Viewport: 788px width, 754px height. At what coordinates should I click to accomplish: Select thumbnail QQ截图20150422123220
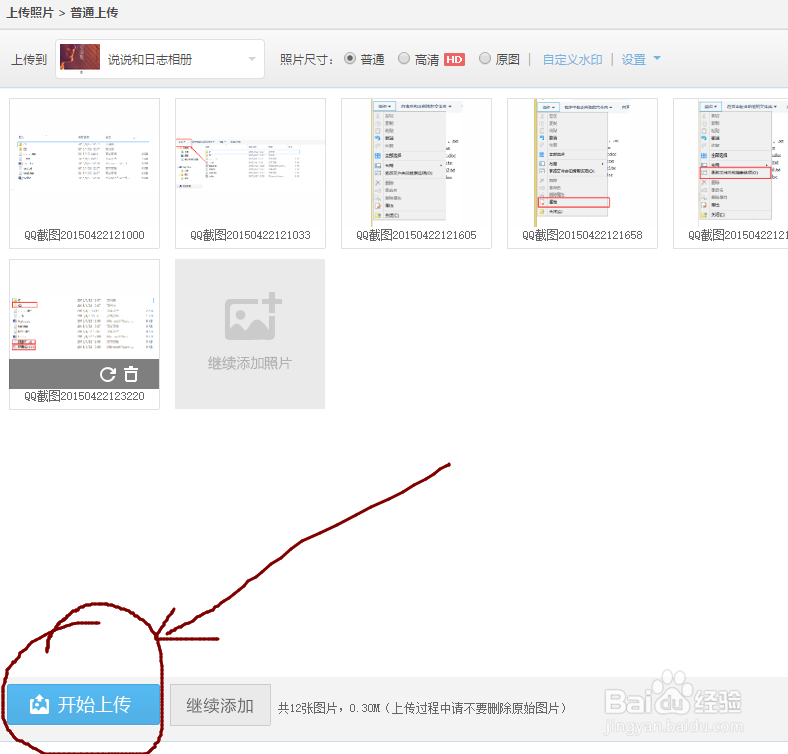point(84,334)
